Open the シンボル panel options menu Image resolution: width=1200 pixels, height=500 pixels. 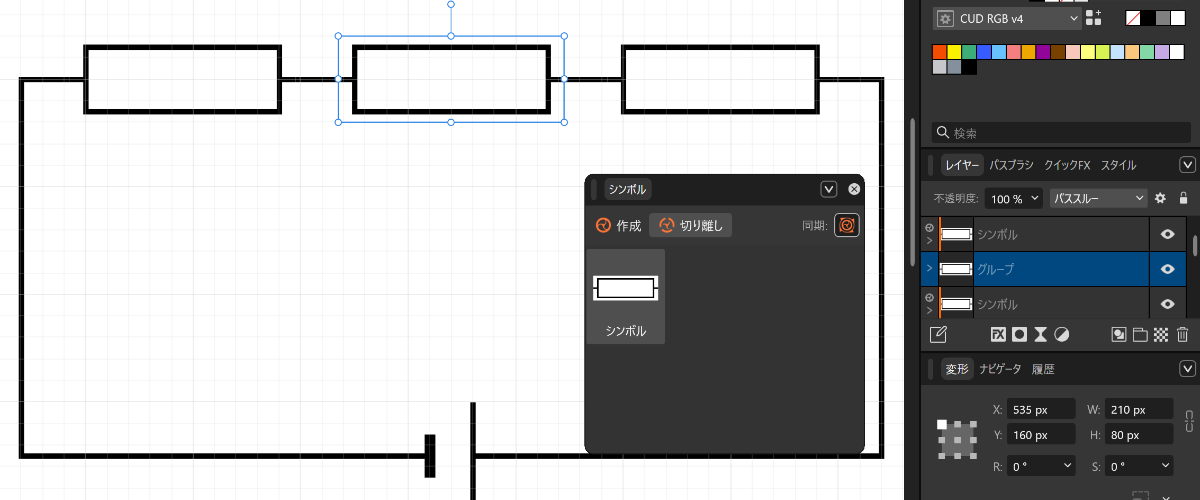(x=828, y=189)
